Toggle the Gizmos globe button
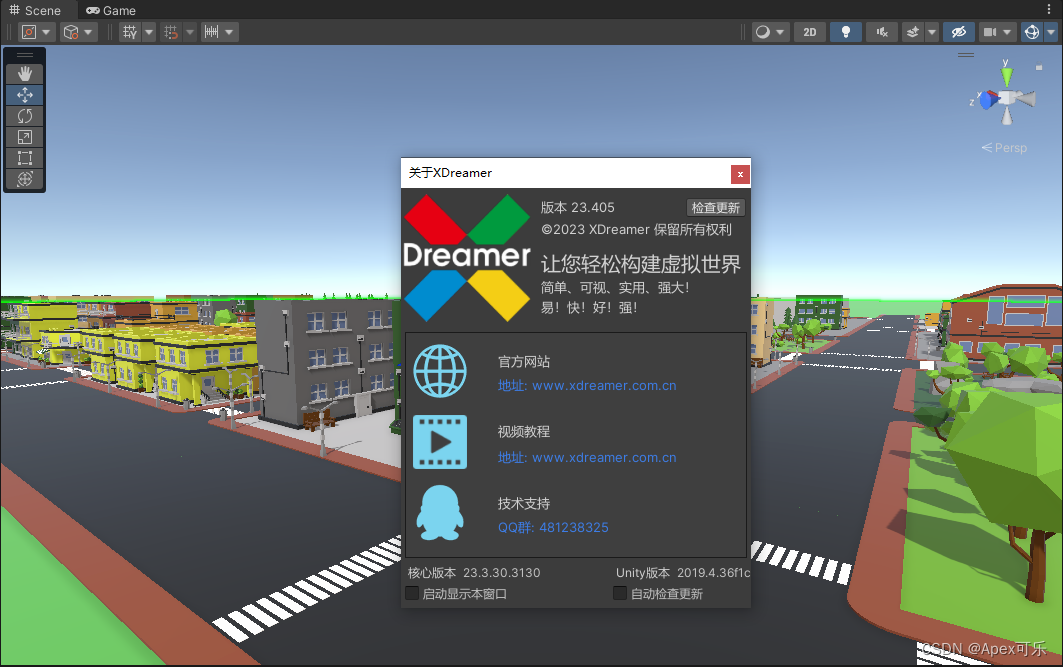The image size is (1063, 667). (1032, 32)
